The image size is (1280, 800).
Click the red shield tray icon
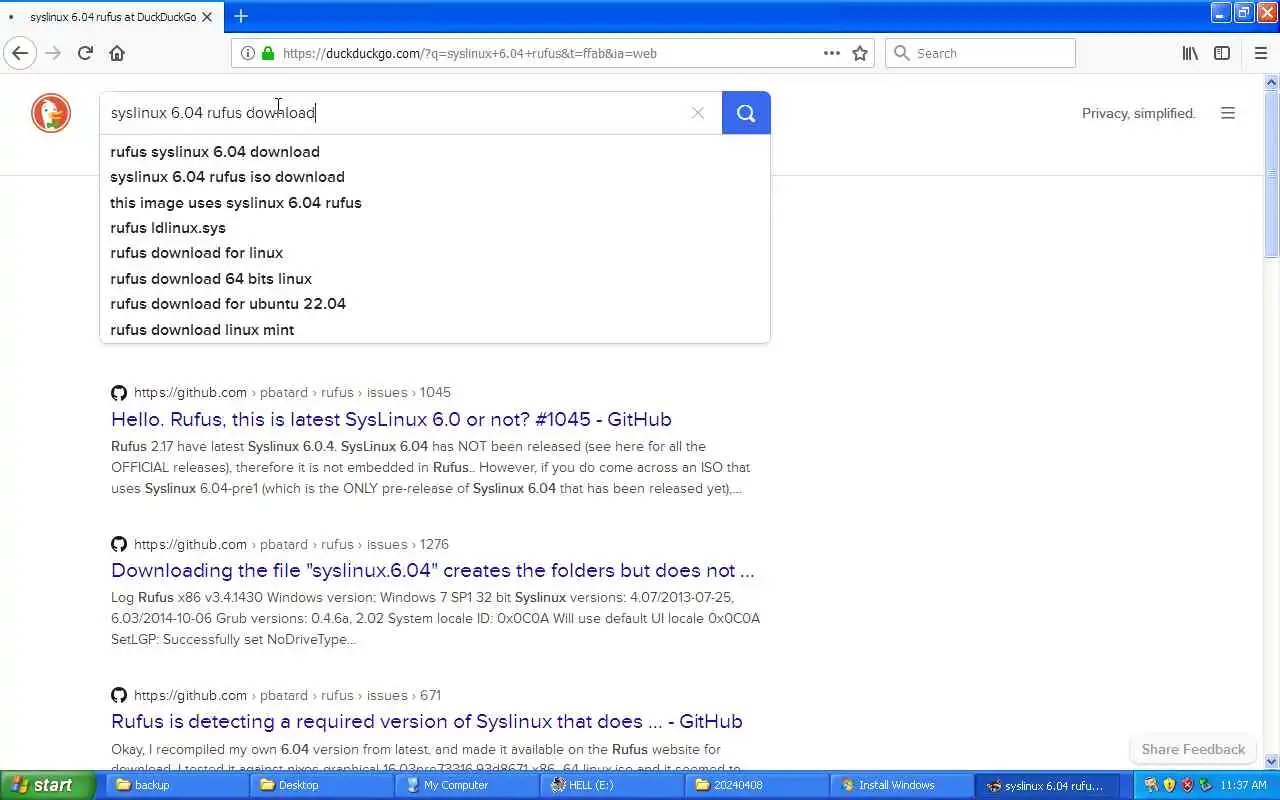[x=1187, y=785]
